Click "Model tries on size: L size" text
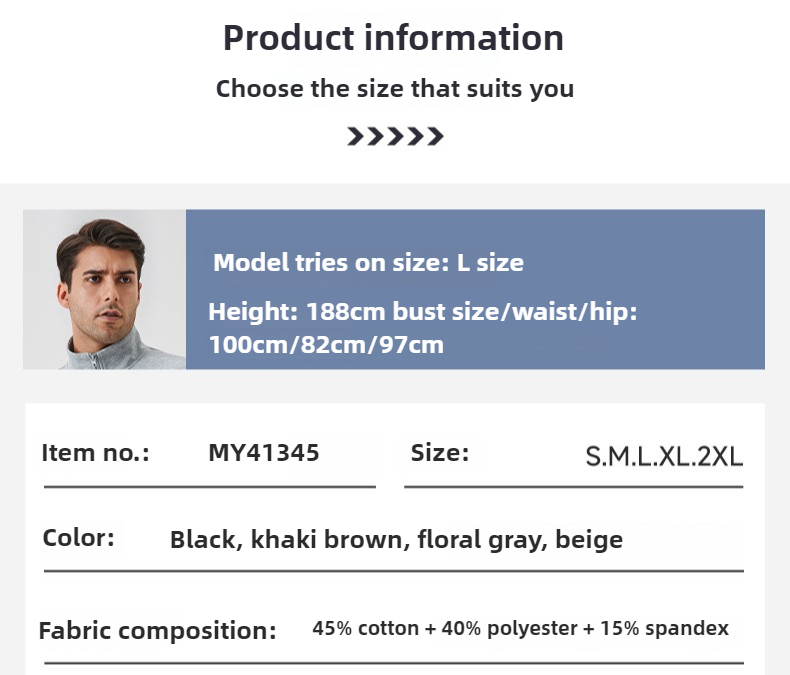Screen dimensions: 790x675 click(x=368, y=263)
